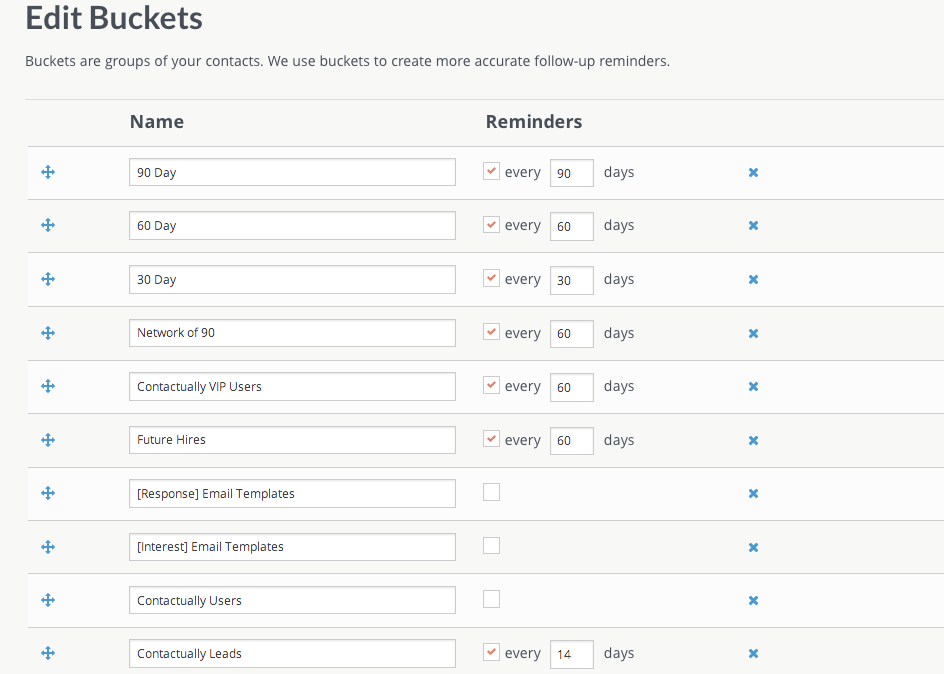Delete the 60 Day bucket
This screenshot has width=944, height=674.
click(x=753, y=226)
